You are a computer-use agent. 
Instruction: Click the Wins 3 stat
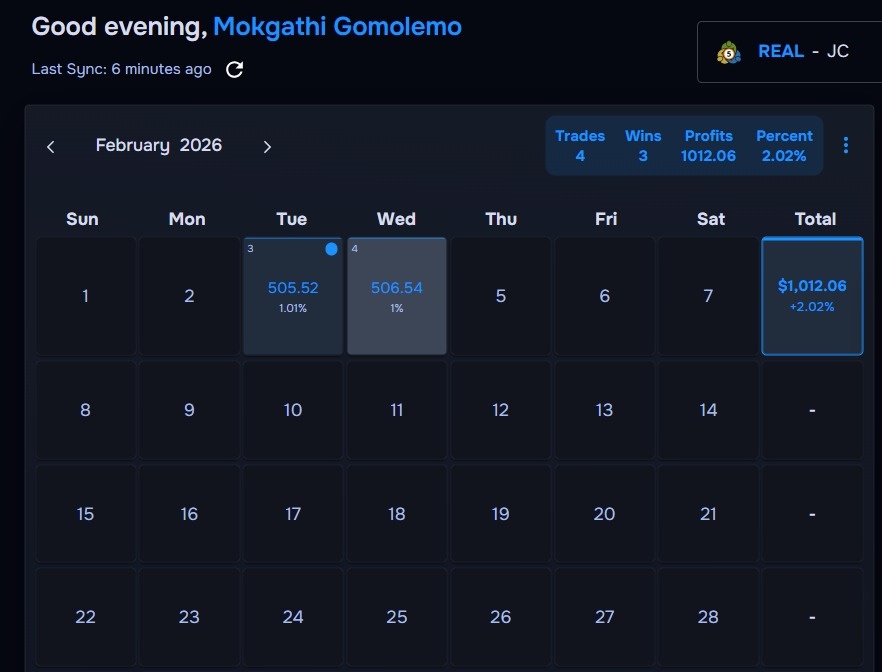[x=643, y=146]
